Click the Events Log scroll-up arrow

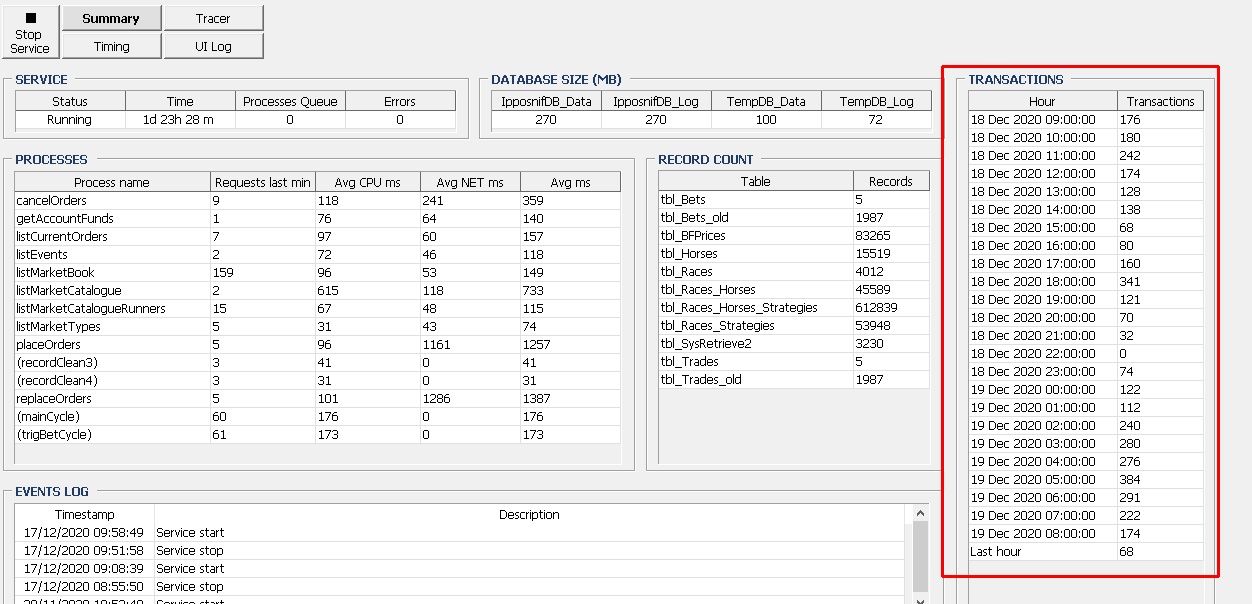919,513
